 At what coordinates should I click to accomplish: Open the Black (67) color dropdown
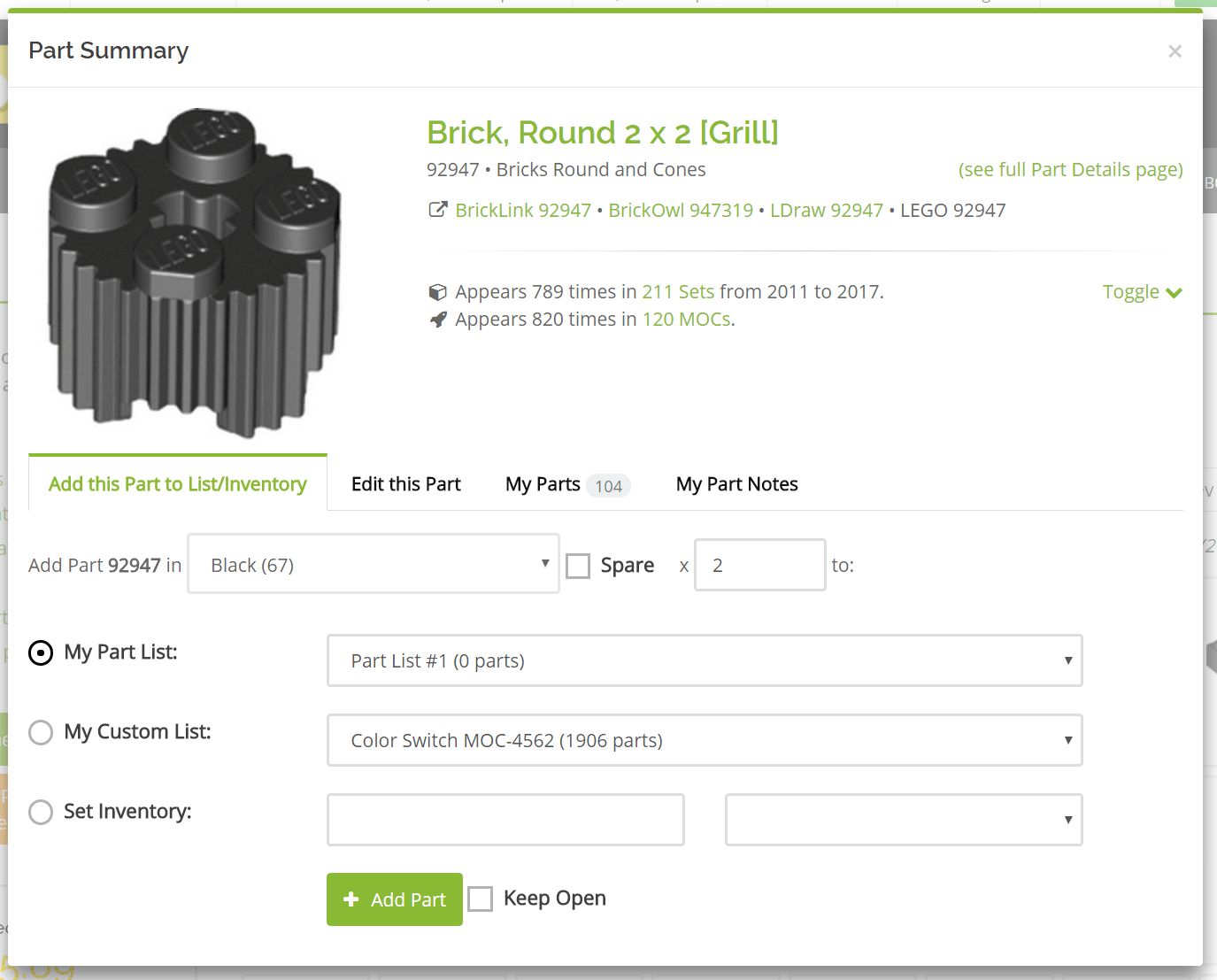[374, 564]
